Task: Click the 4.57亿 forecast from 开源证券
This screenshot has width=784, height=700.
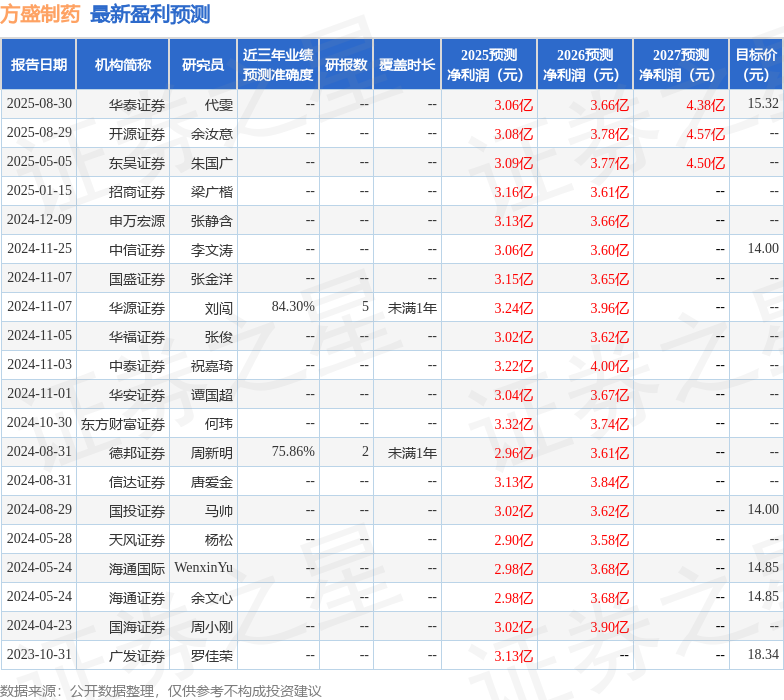Action: [x=705, y=134]
